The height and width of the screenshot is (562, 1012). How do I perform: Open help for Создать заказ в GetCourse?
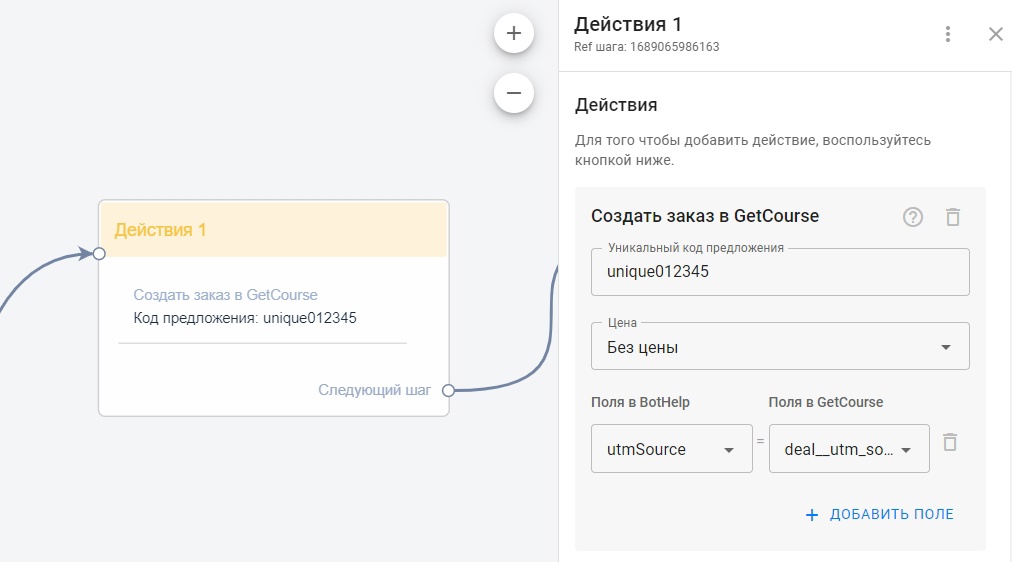pyautogui.click(x=913, y=217)
